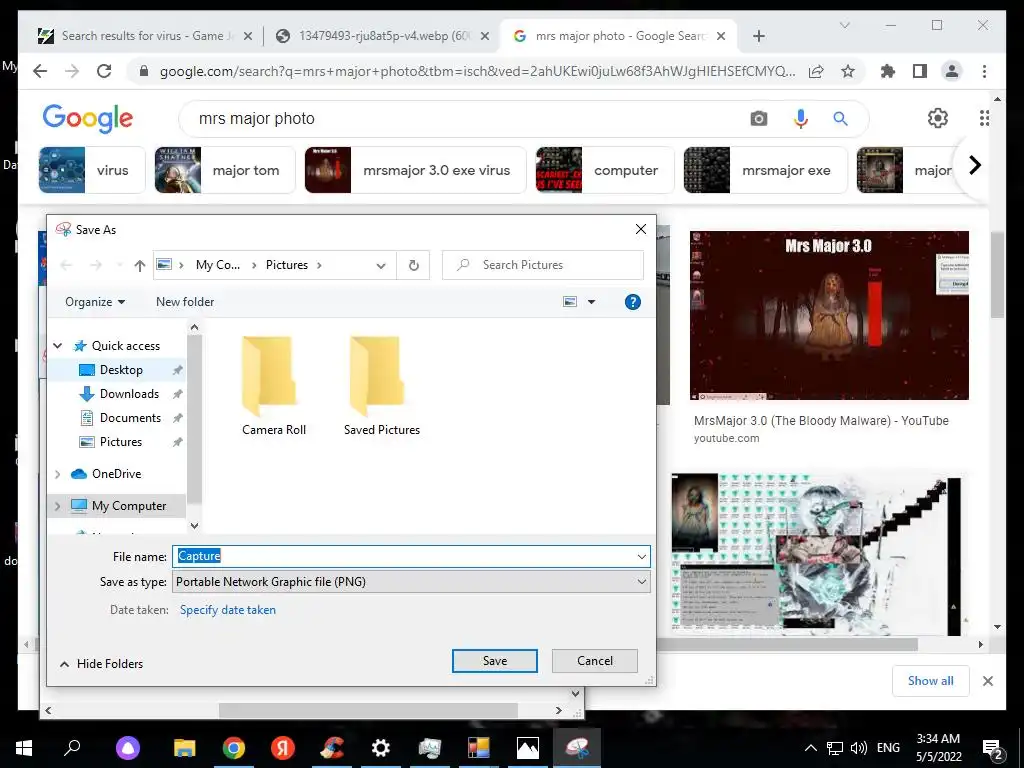Open the Chrome three-dot menu
Screen dimensions: 1024x768
(984, 71)
